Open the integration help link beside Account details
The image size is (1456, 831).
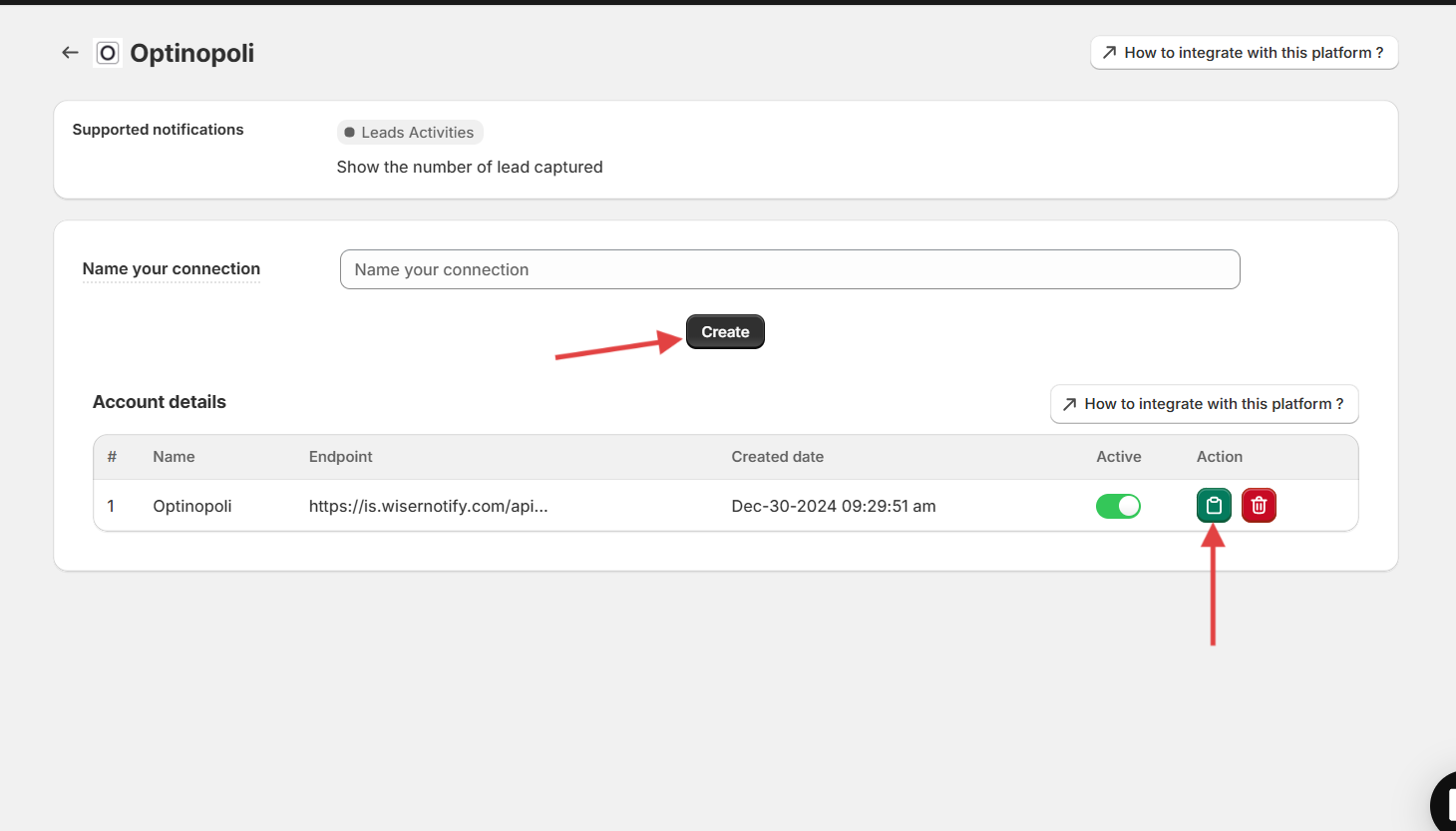pyautogui.click(x=1204, y=404)
